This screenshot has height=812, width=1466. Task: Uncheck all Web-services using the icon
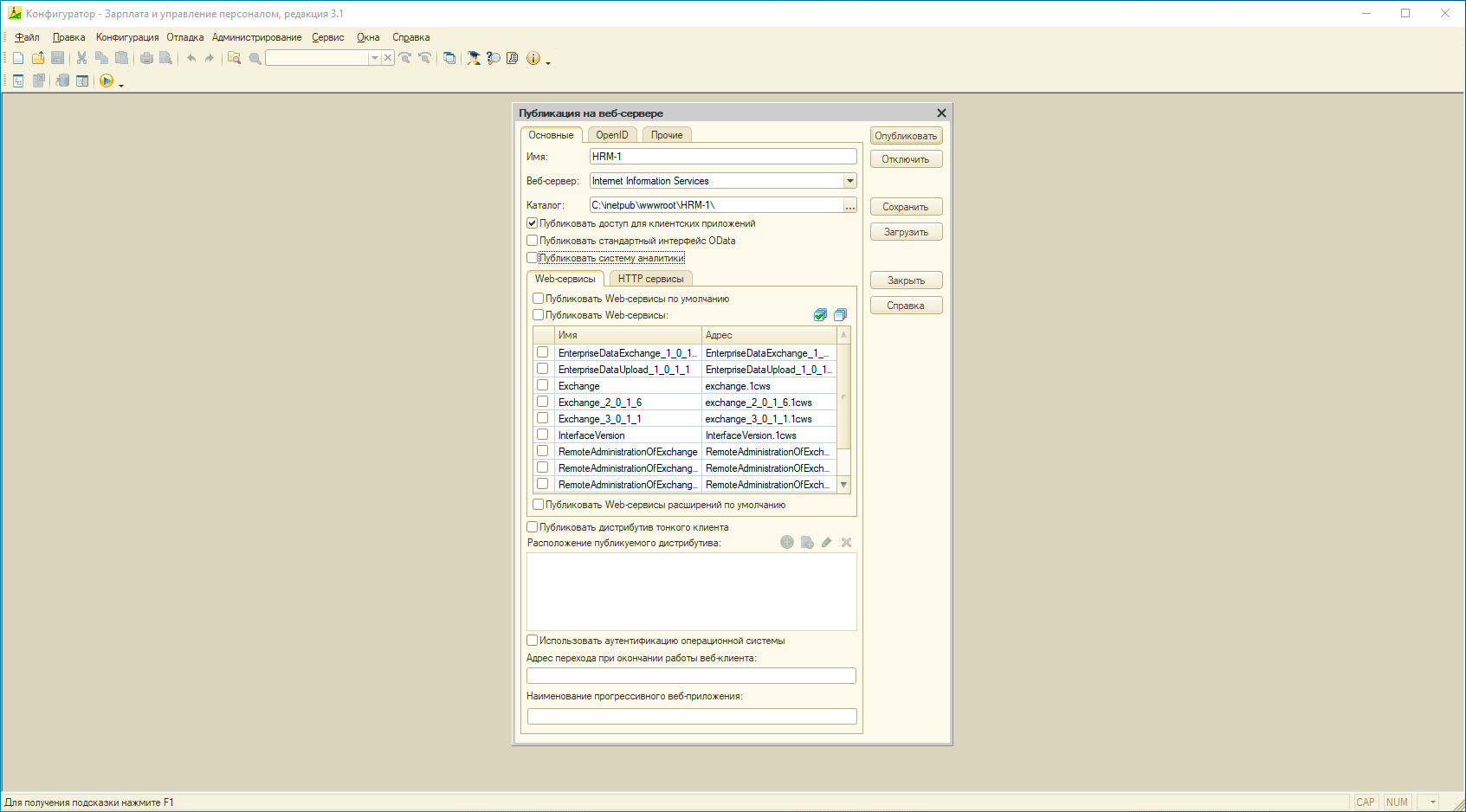pos(840,315)
